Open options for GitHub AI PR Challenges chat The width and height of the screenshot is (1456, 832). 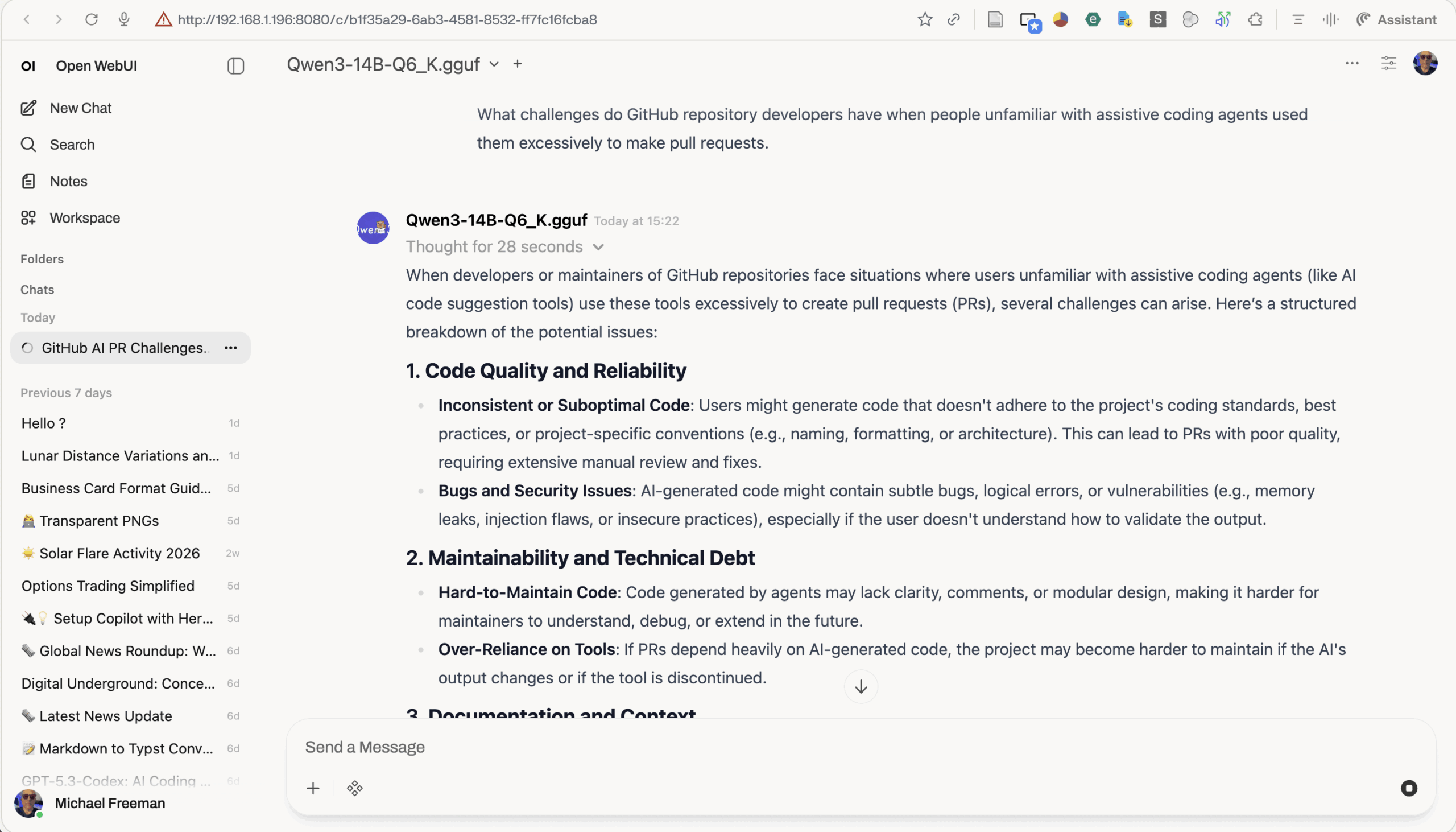(231, 348)
